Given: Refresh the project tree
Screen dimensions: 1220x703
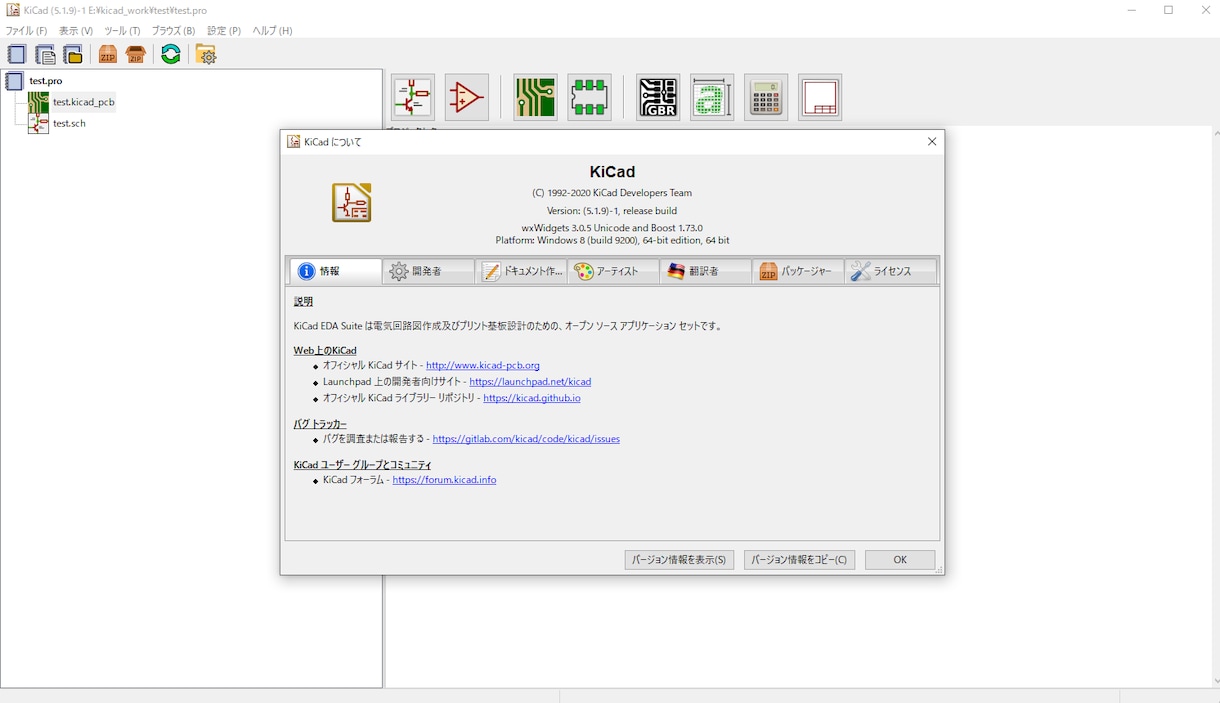Looking at the screenshot, I should tap(171, 55).
